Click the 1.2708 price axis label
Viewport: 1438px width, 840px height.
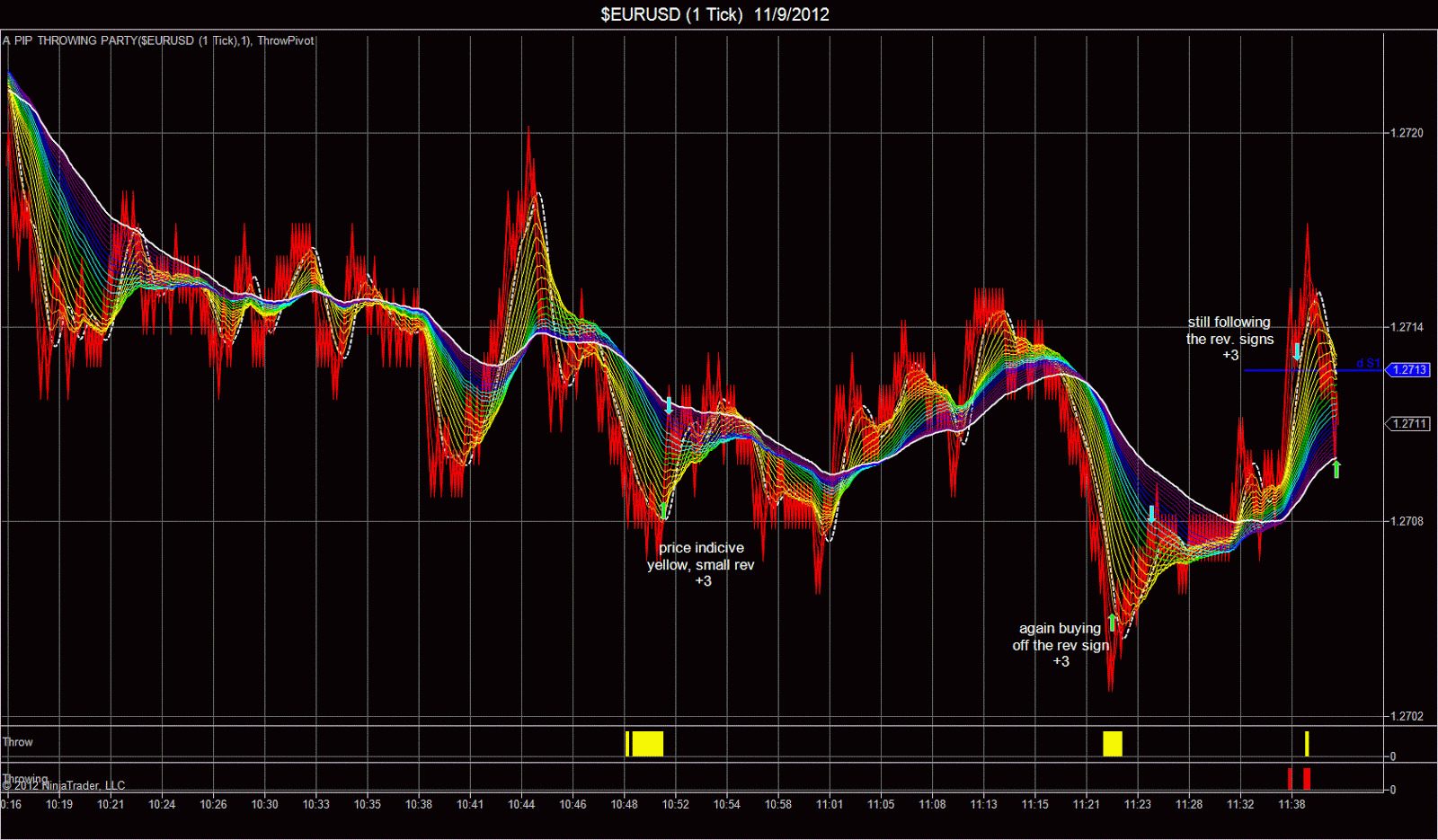click(1407, 521)
